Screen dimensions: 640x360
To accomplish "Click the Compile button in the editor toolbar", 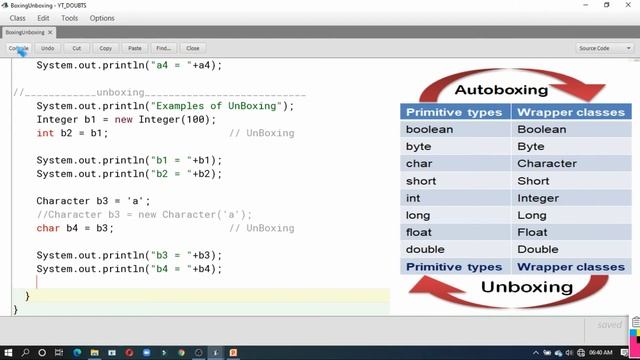I will pyautogui.click(x=18, y=48).
